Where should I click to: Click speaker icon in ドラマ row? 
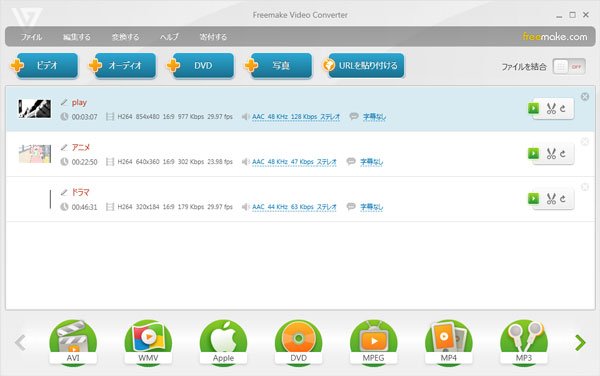pos(245,207)
